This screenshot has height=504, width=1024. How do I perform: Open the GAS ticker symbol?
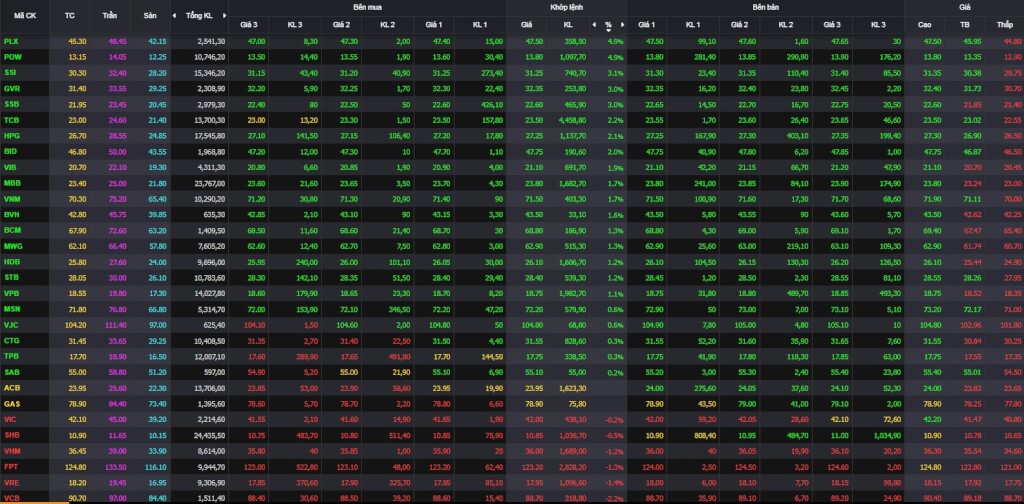click(x=12, y=404)
